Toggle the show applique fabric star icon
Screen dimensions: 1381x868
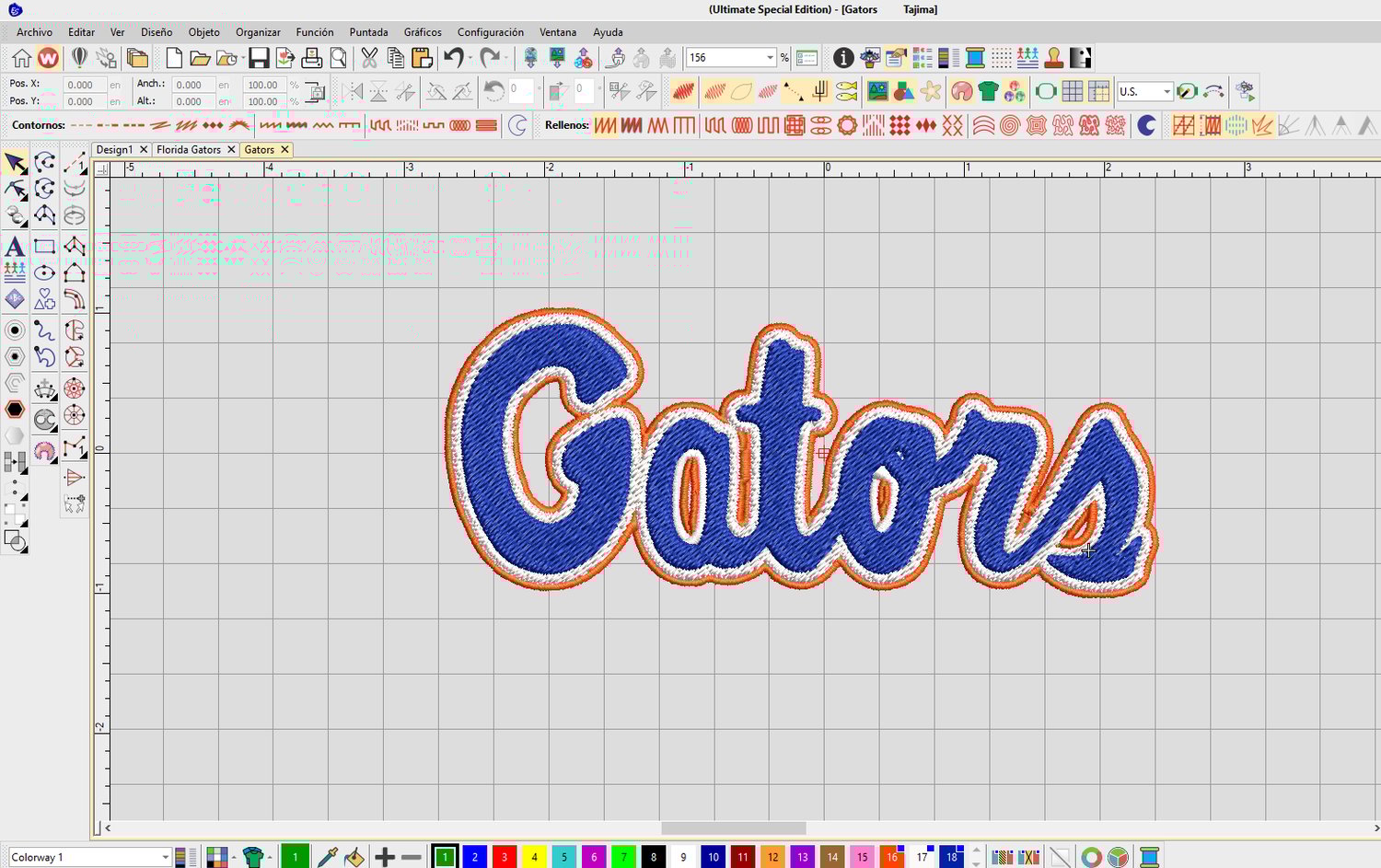[x=931, y=91]
